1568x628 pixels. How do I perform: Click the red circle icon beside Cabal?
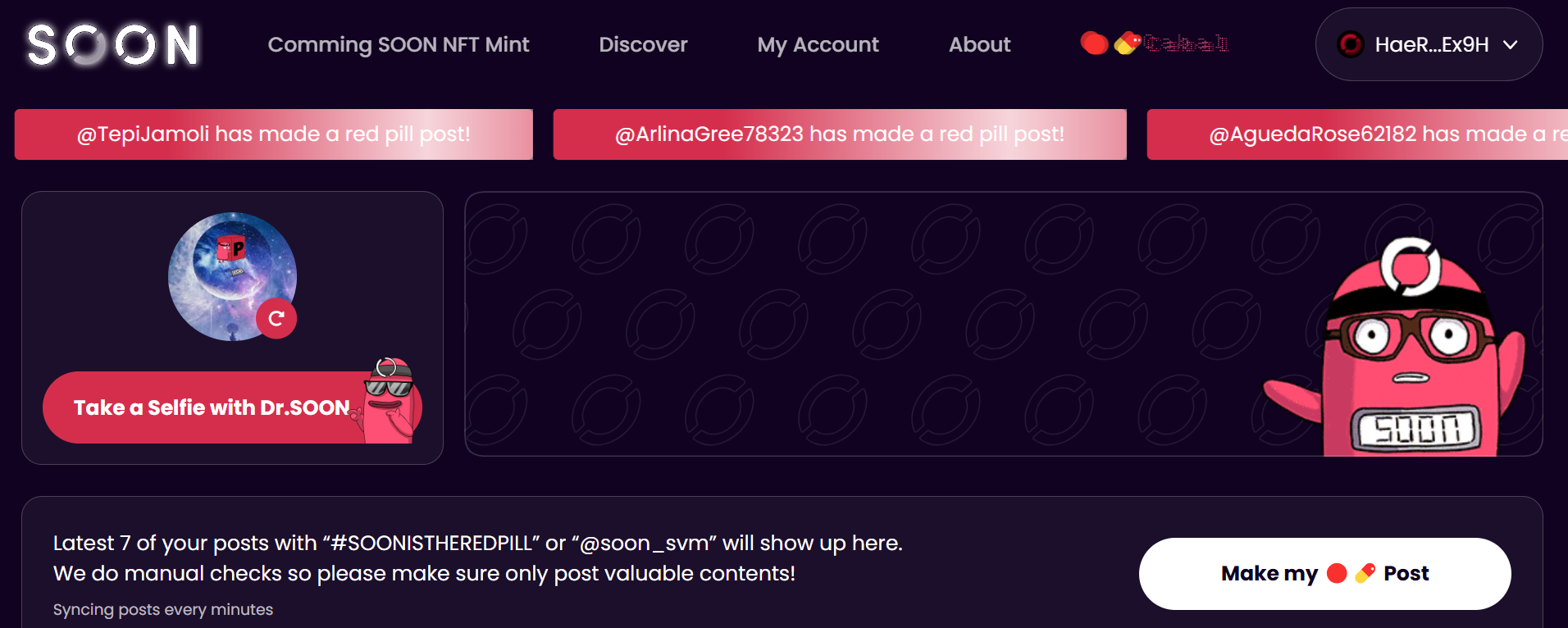[1094, 43]
